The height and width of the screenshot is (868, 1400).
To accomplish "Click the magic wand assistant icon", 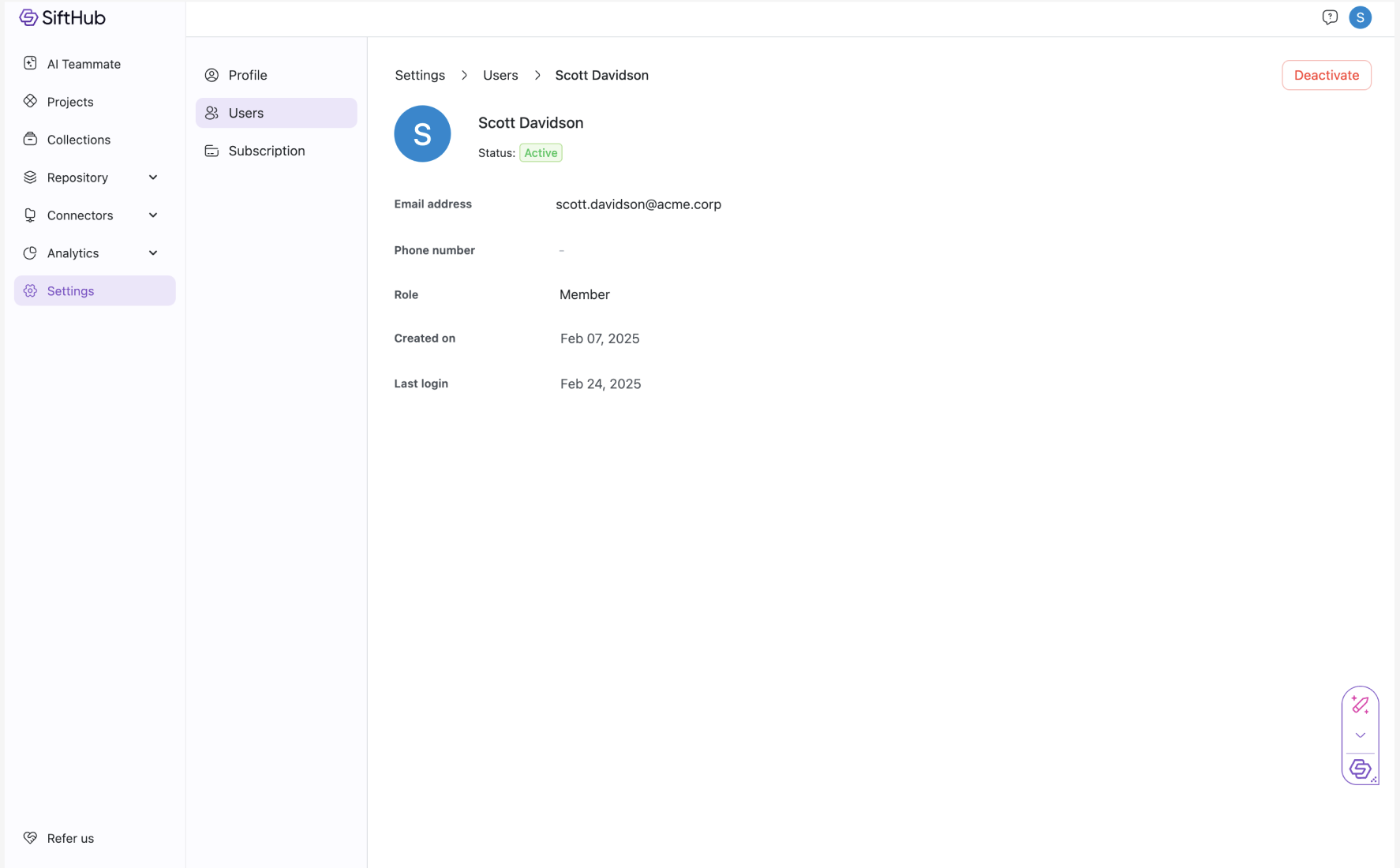I will coord(1360,705).
